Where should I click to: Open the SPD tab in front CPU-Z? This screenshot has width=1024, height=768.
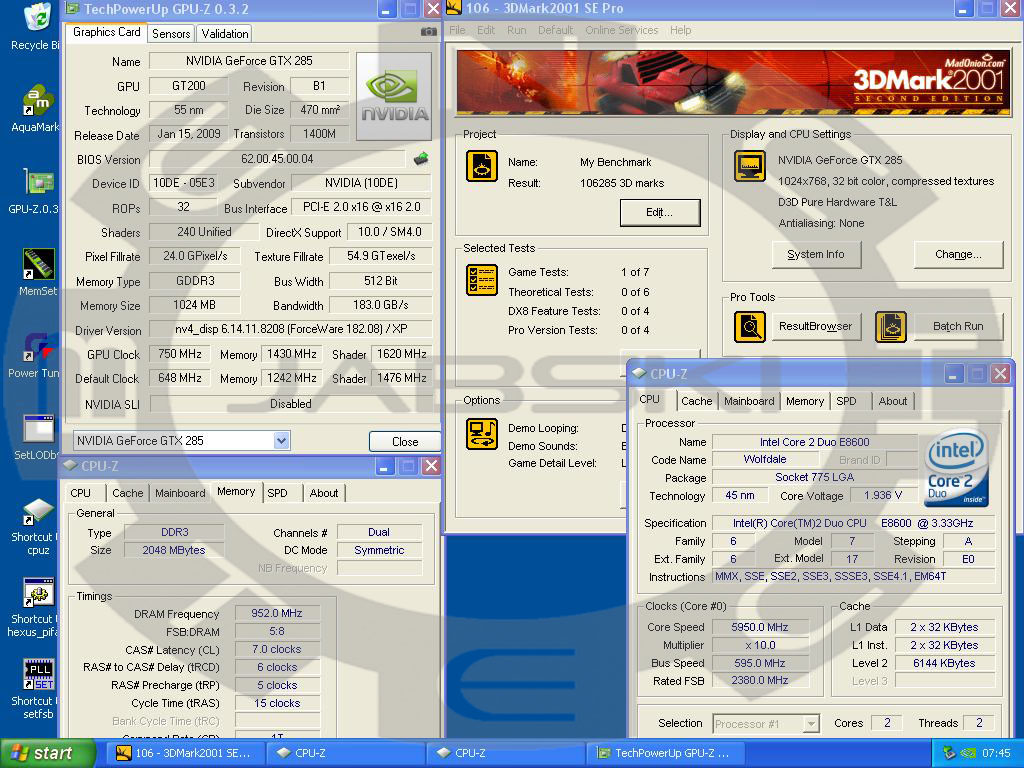(x=846, y=401)
